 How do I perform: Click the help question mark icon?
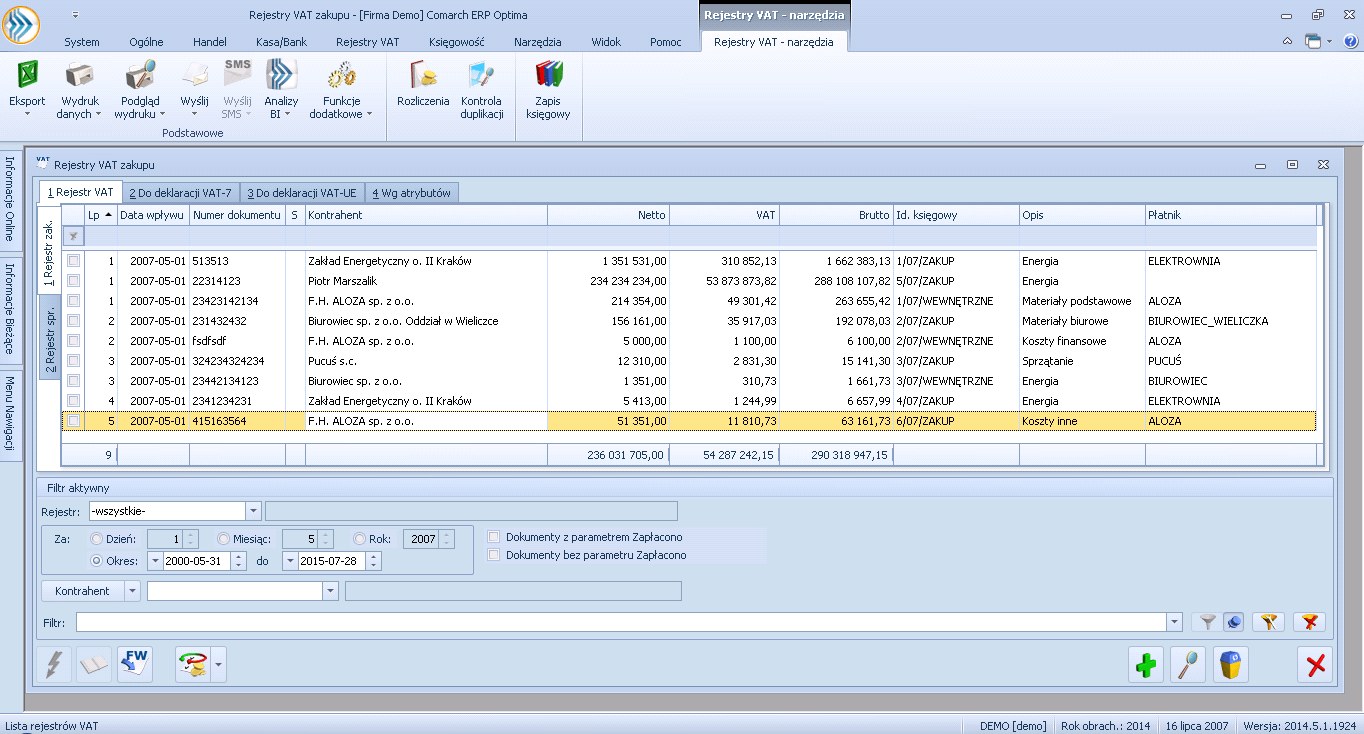(1349, 41)
